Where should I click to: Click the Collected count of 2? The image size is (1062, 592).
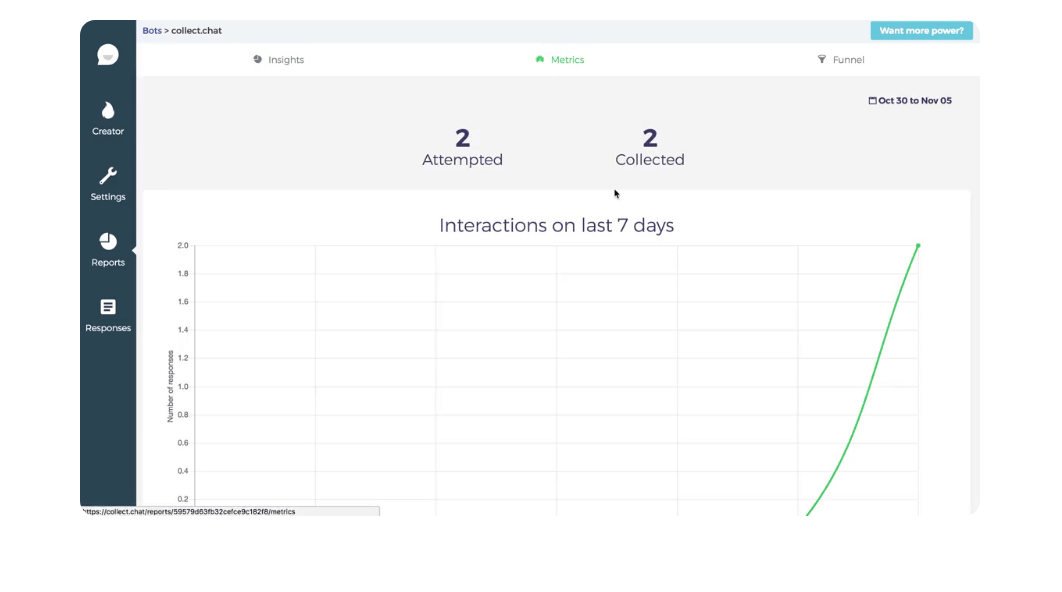[x=650, y=138]
